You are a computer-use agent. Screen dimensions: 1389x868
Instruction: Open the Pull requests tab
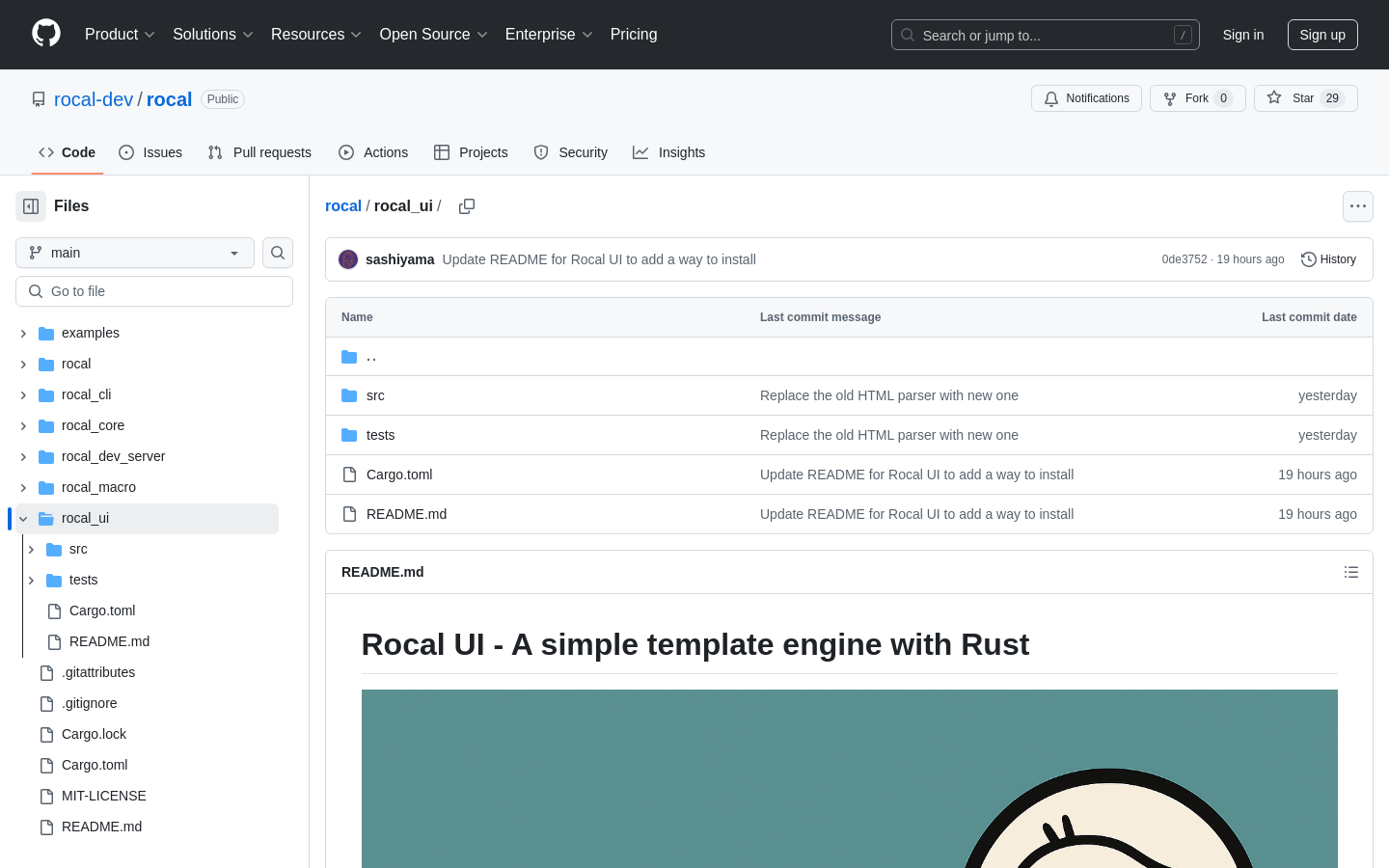(259, 152)
